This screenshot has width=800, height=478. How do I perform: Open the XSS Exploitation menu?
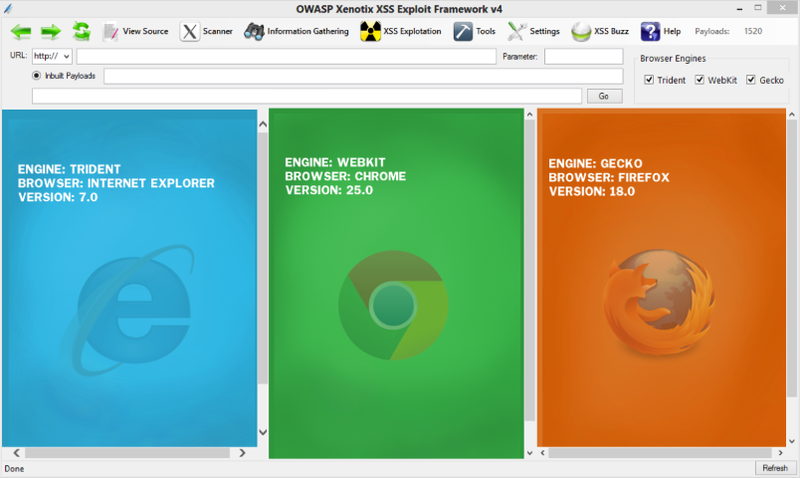tap(412, 31)
